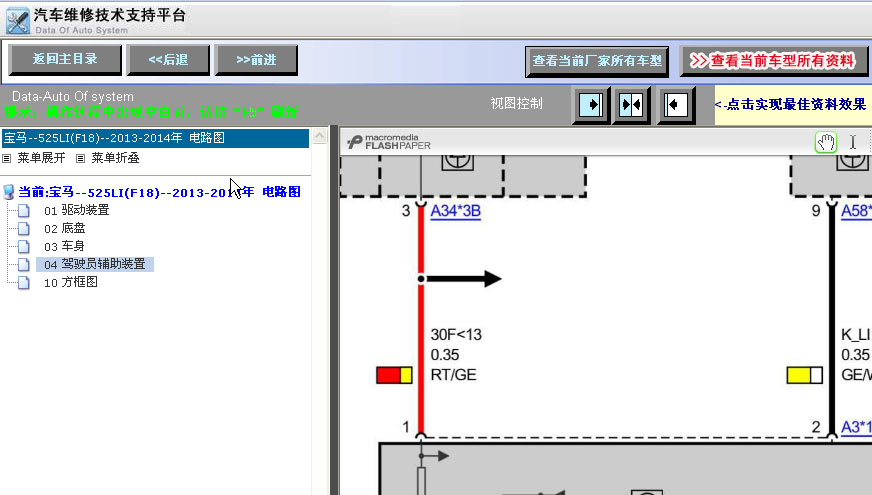Open connector link A34*3B
This screenshot has width=872, height=495.
tap(455, 211)
